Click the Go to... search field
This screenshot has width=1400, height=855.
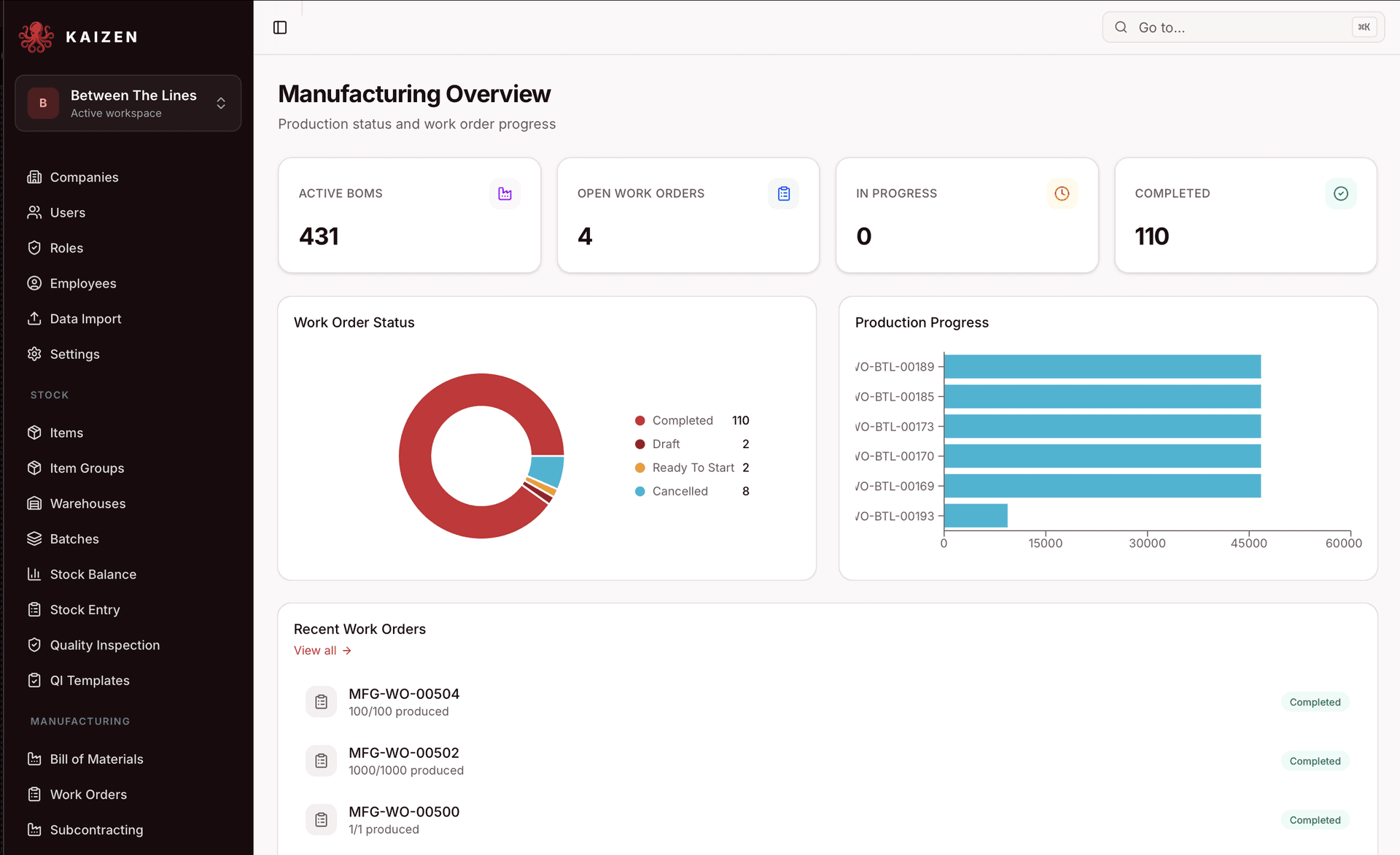tap(1243, 28)
